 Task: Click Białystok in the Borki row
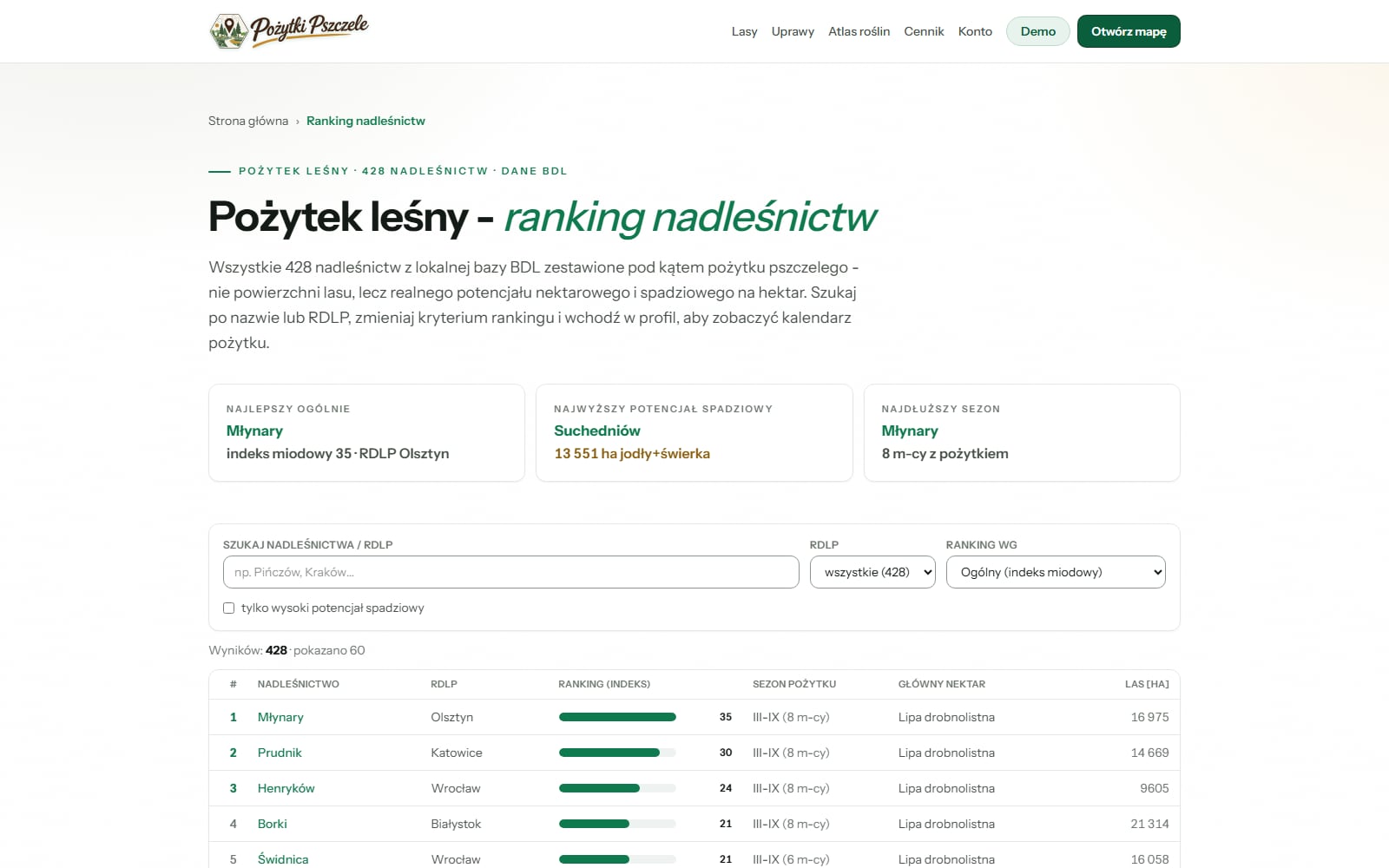click(456, 824)
